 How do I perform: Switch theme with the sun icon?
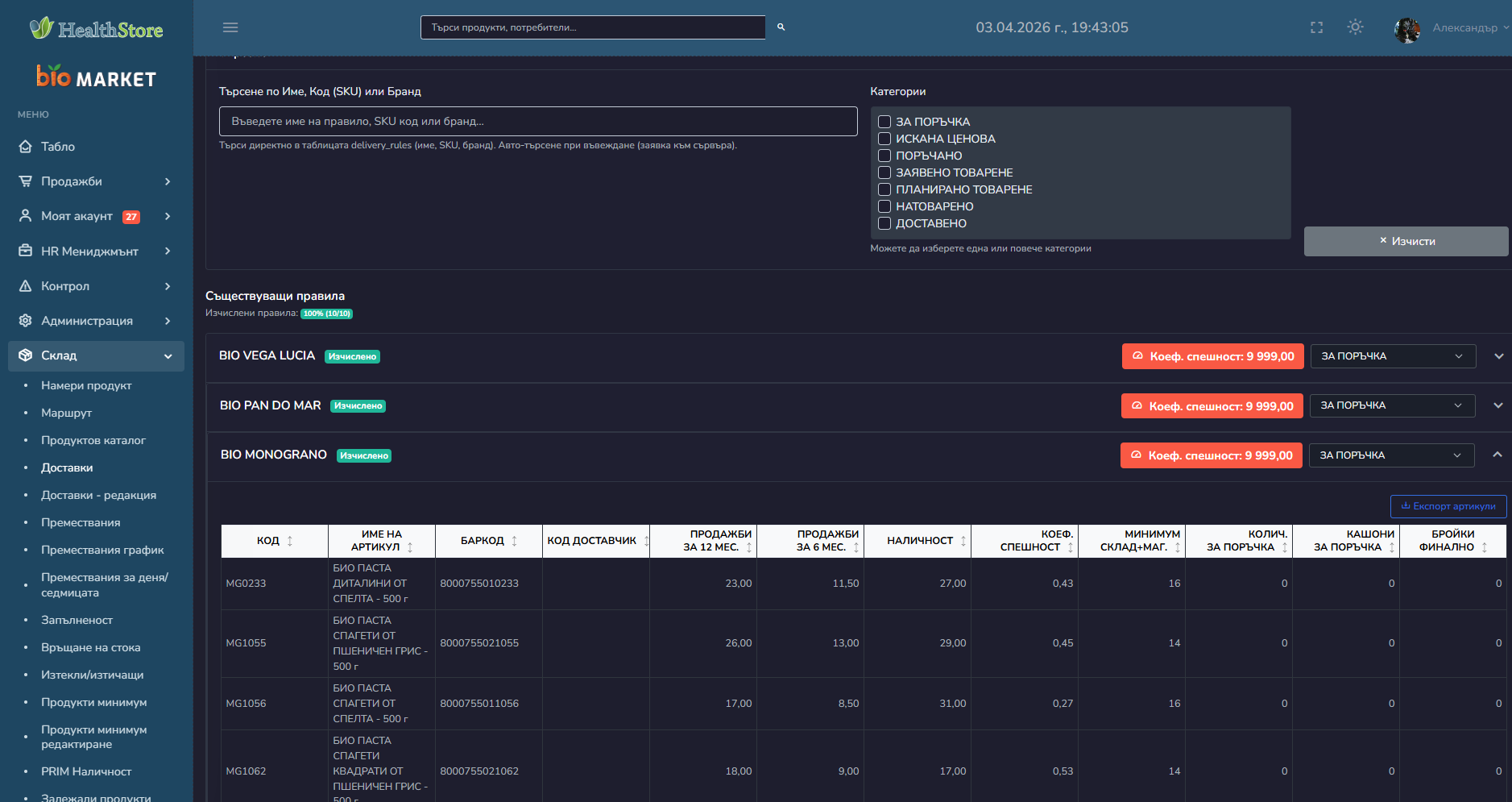click(1356, 27)
